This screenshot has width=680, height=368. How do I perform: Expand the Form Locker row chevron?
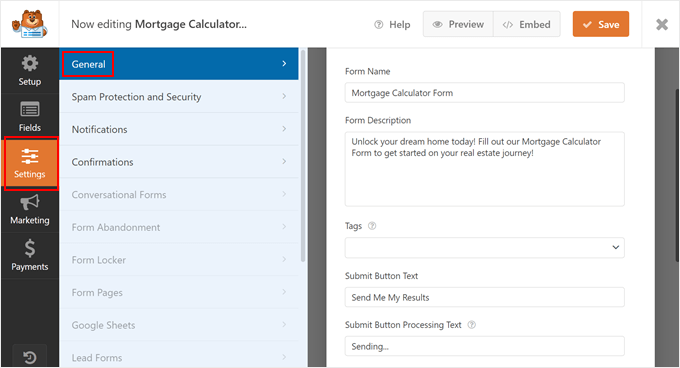point(284,259)
